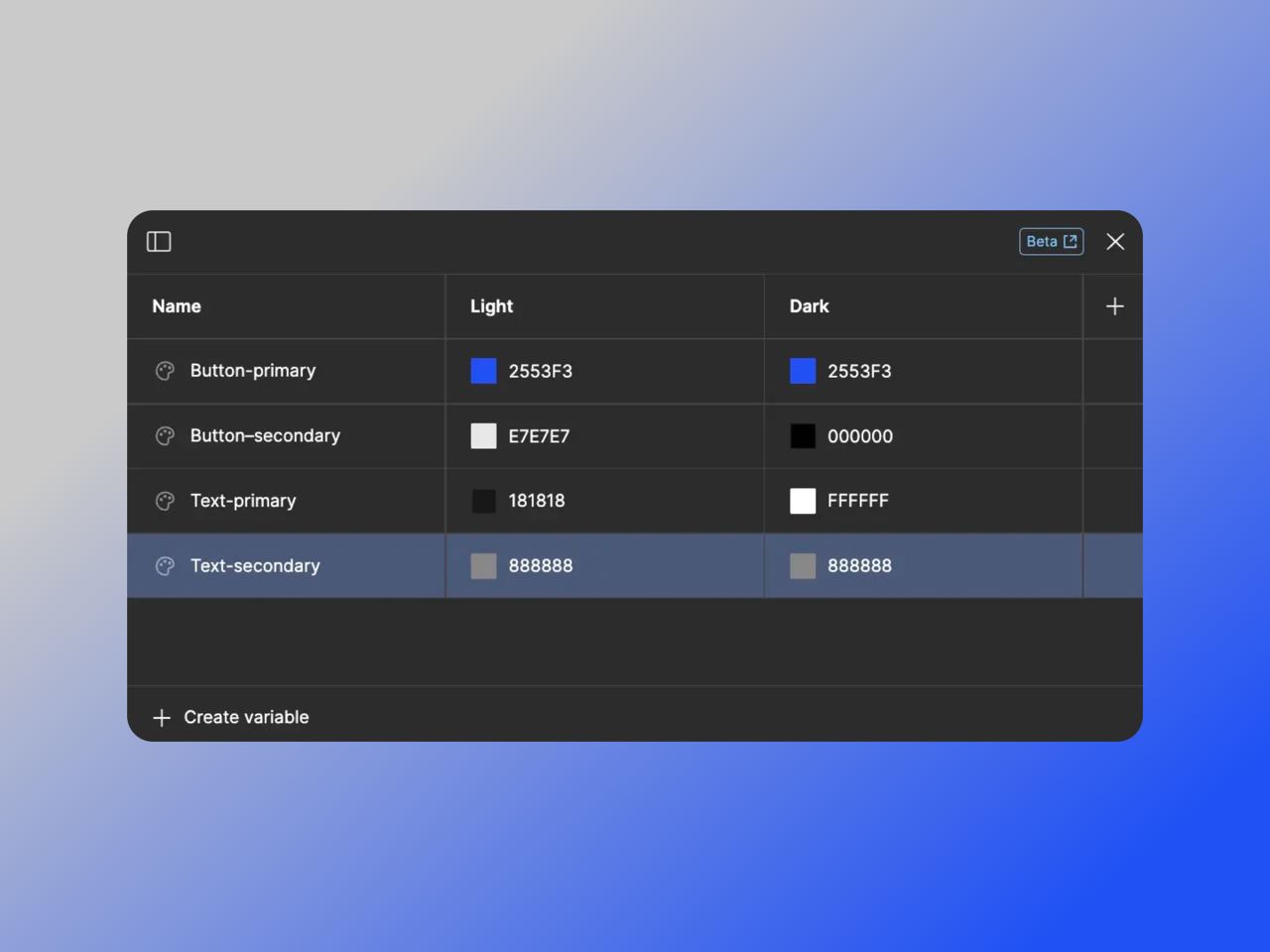This screenshot has height=952, width=1270.
Task: Add a new mode column with plus icon
Action: point(1114,306)
